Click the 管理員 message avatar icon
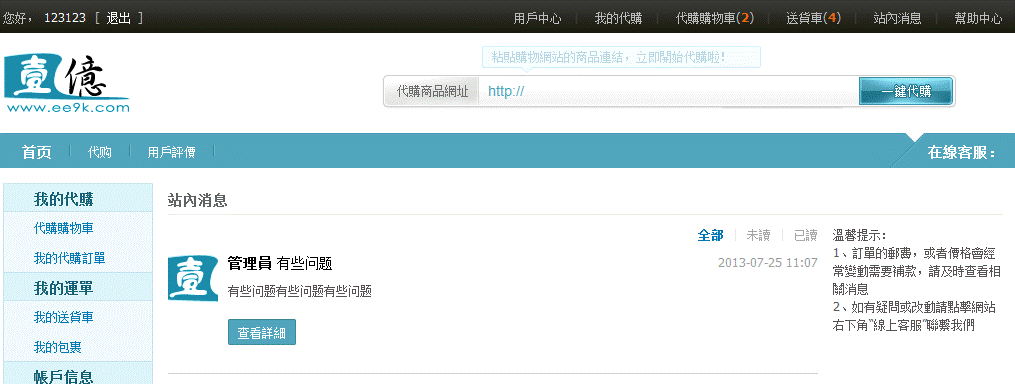The height and width of the screenshot is (384, 1015). click(193, 278)
